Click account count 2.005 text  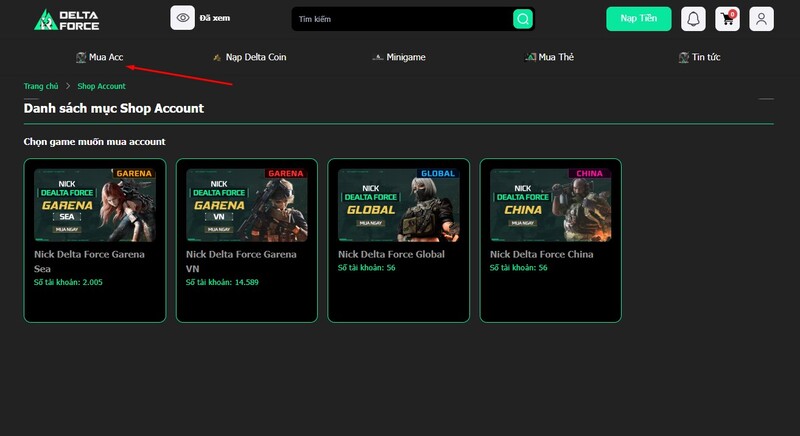coord(68,282)
